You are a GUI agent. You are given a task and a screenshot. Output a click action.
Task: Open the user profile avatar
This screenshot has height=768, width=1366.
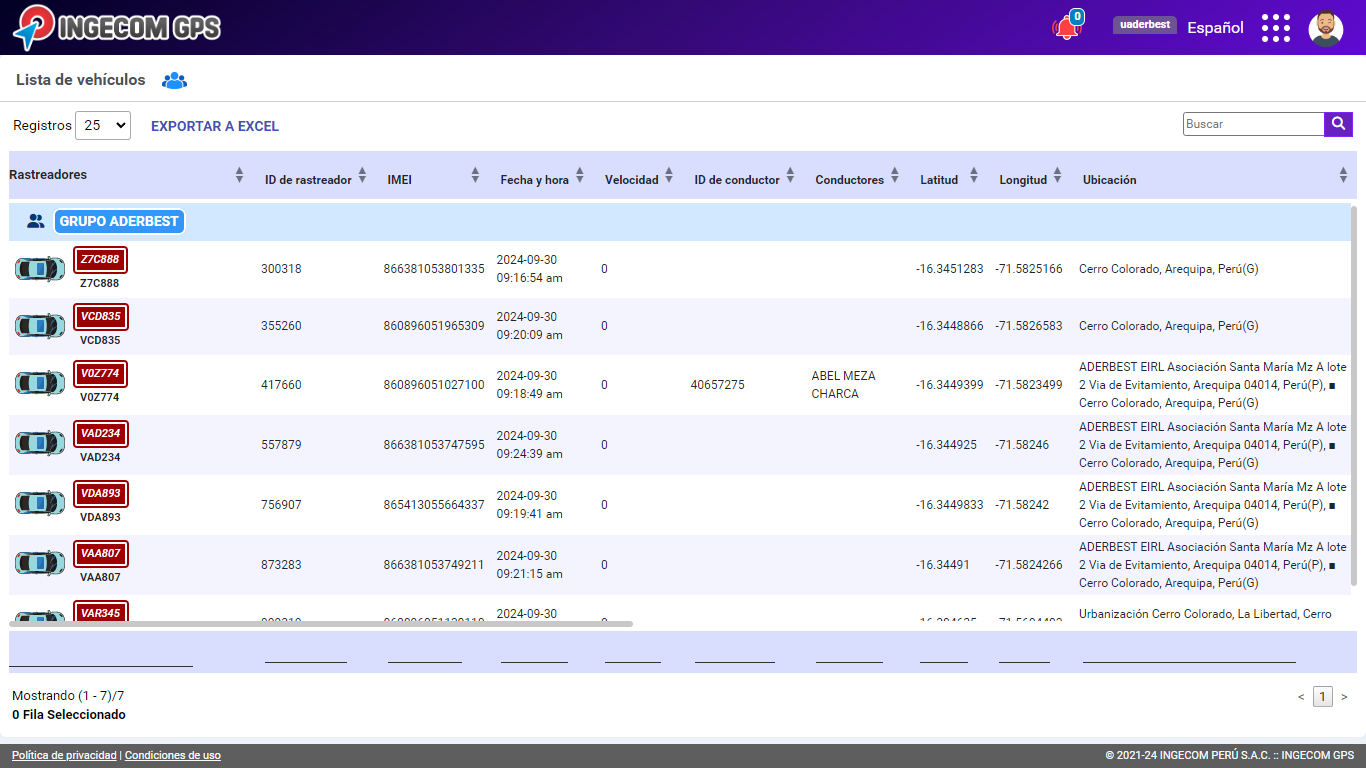click(1325, 28)
